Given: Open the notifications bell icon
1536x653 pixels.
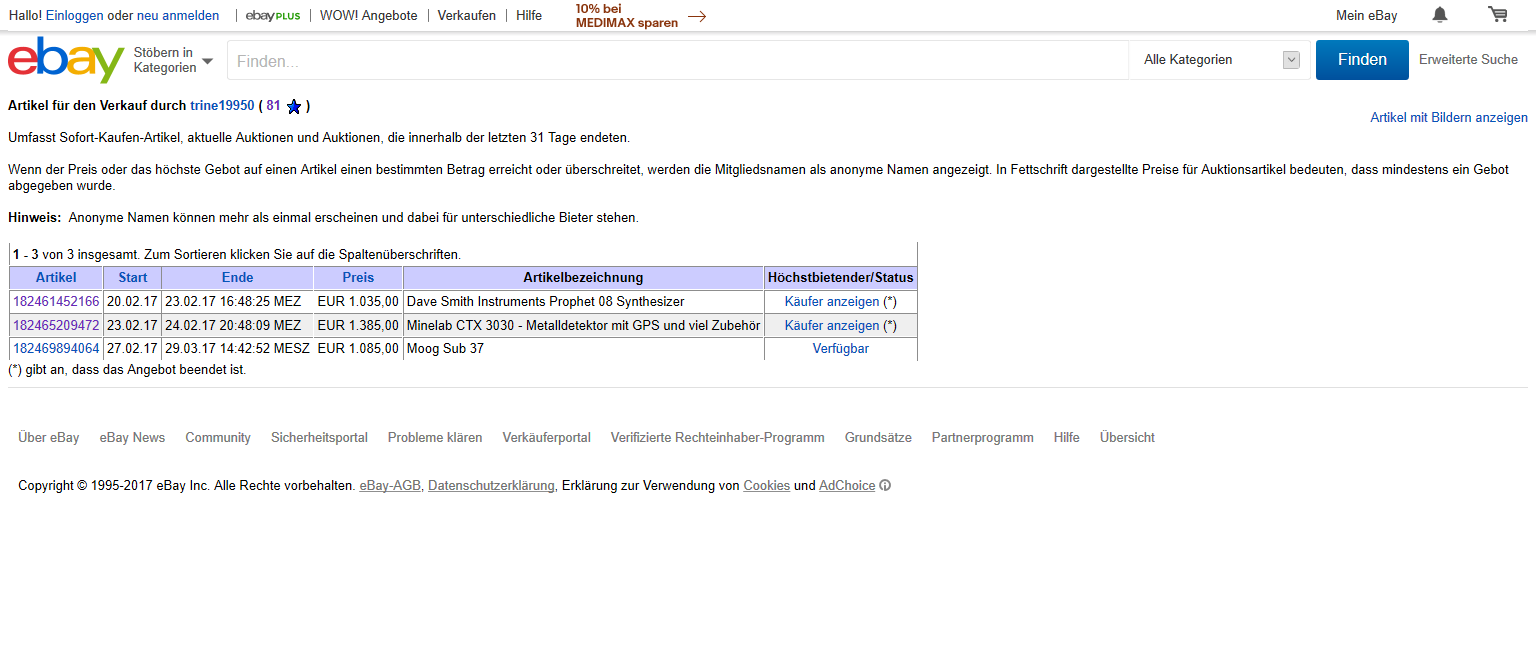Looking at the screenshot, I should click(x=1439, y=15).
